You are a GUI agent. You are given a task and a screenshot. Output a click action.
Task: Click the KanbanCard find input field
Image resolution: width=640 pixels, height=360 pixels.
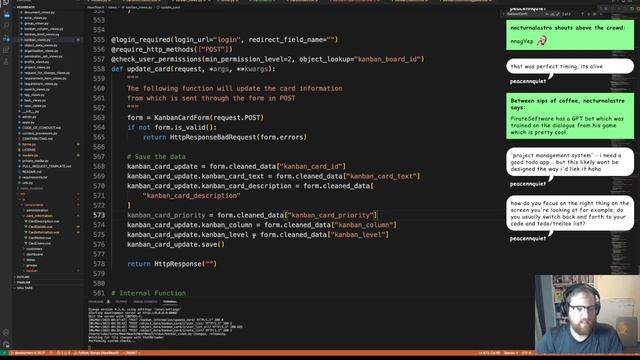coord(524,14)
